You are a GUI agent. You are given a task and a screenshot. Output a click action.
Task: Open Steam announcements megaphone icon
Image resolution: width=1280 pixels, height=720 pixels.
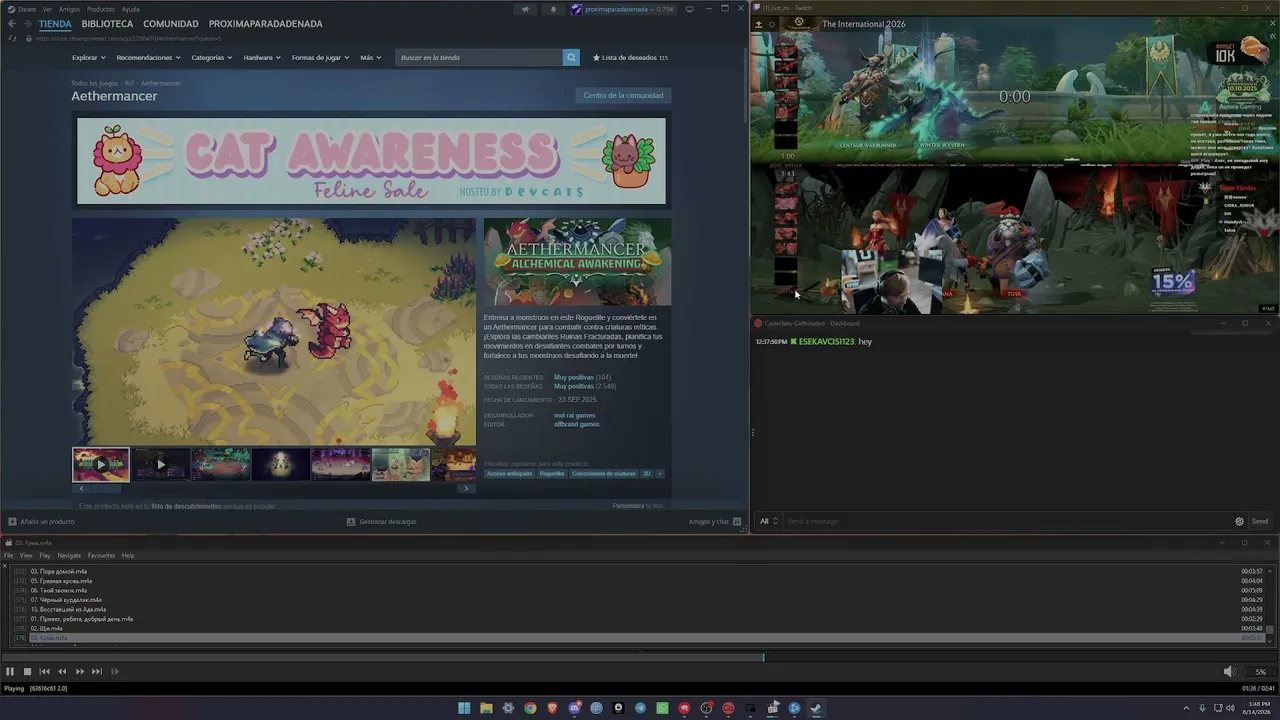pyautogui.click(x=525, y=10)
